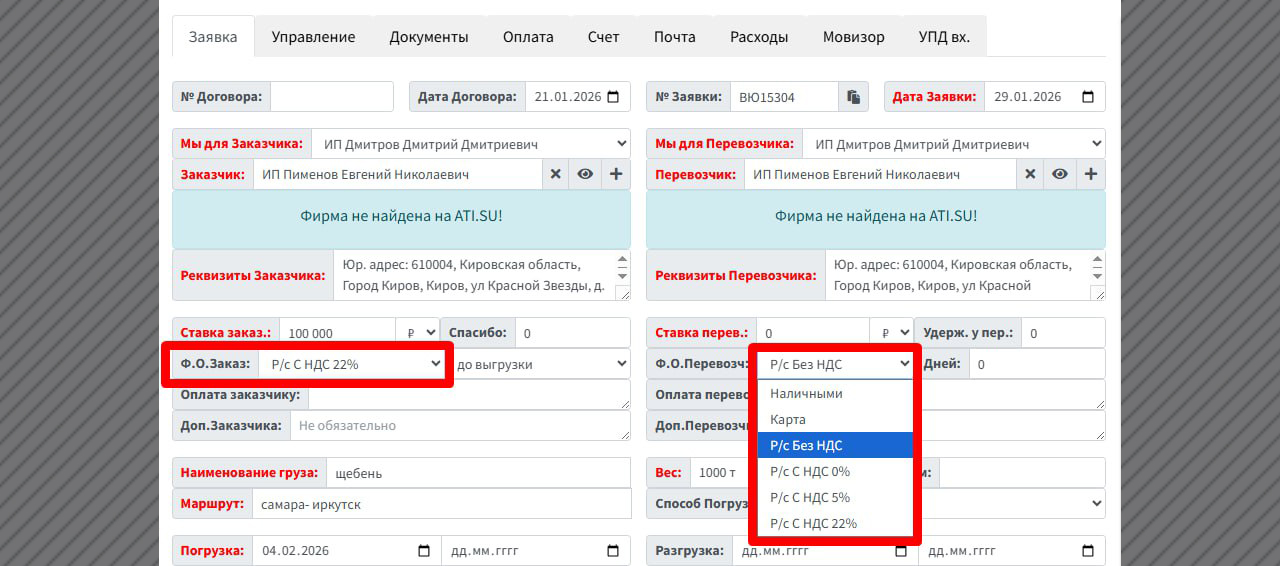
Task: Expand the Ф.О.Заказ payment form dropdown
Action: (352, 364)
